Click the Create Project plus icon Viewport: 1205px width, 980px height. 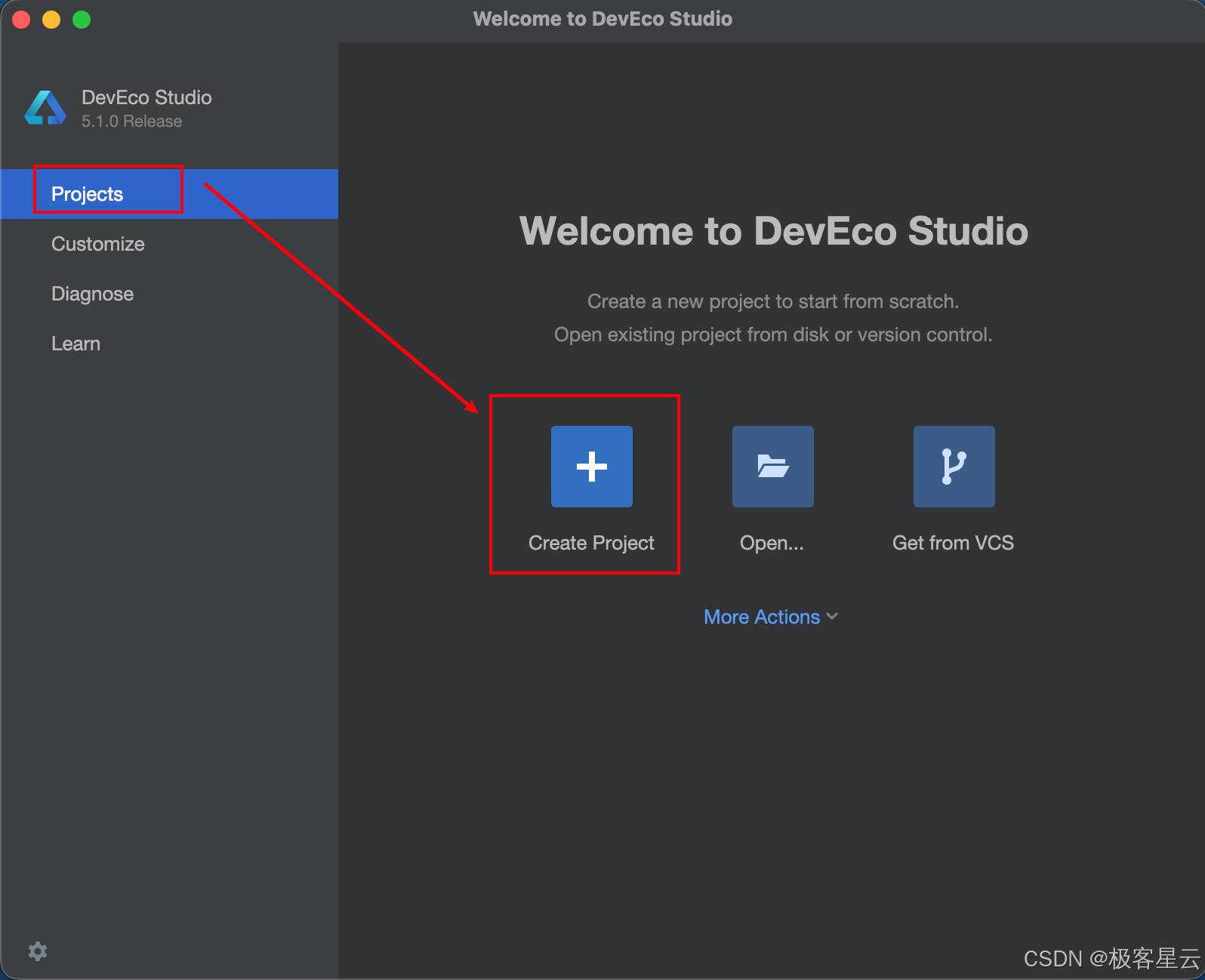592,467
